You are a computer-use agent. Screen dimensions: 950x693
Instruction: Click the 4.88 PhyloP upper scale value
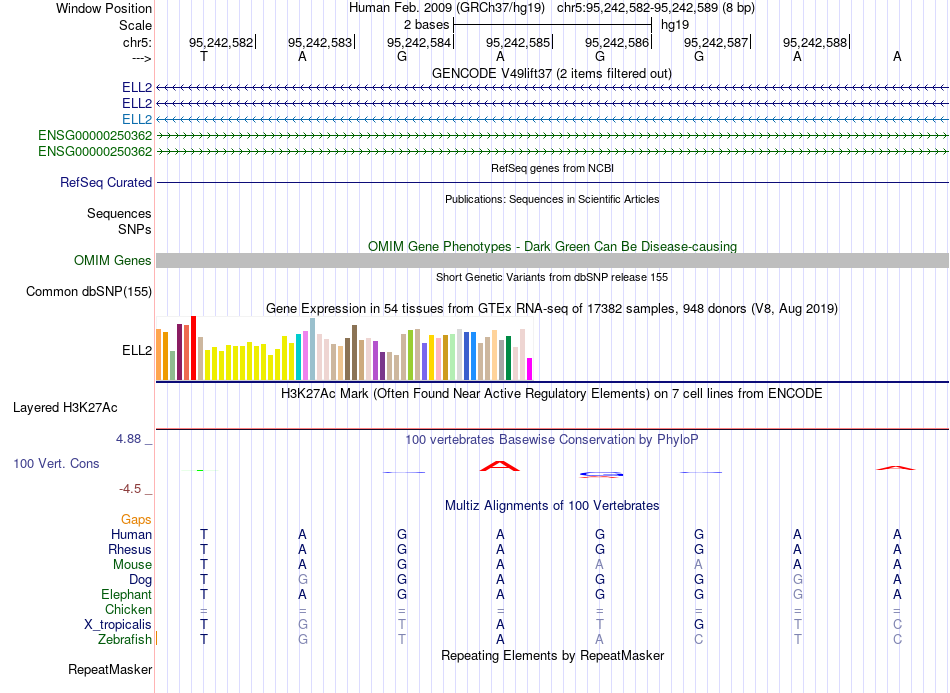click(x=128, y=439)
